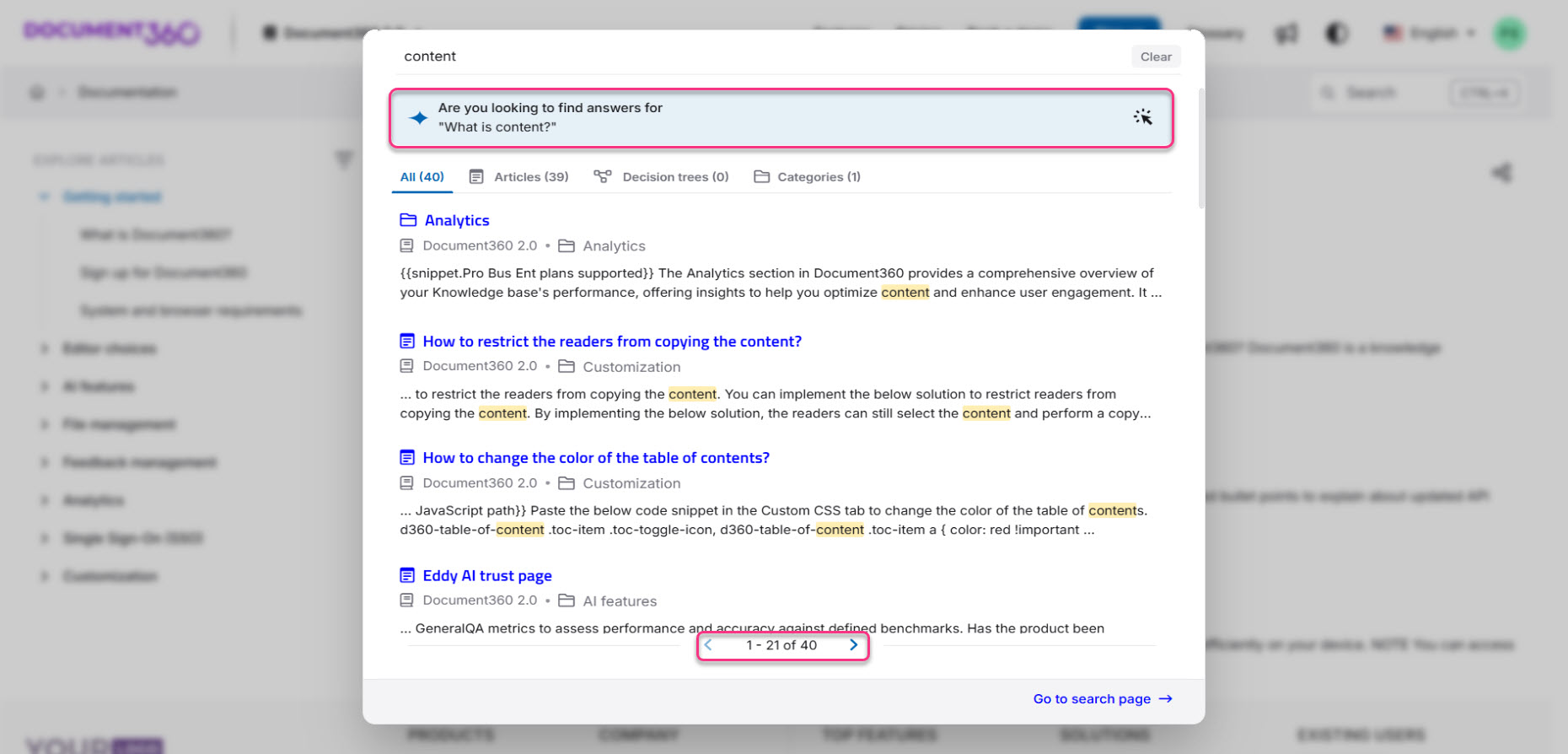
Task: Click the share icon on background page
Action: click(x=1501, y=173)
